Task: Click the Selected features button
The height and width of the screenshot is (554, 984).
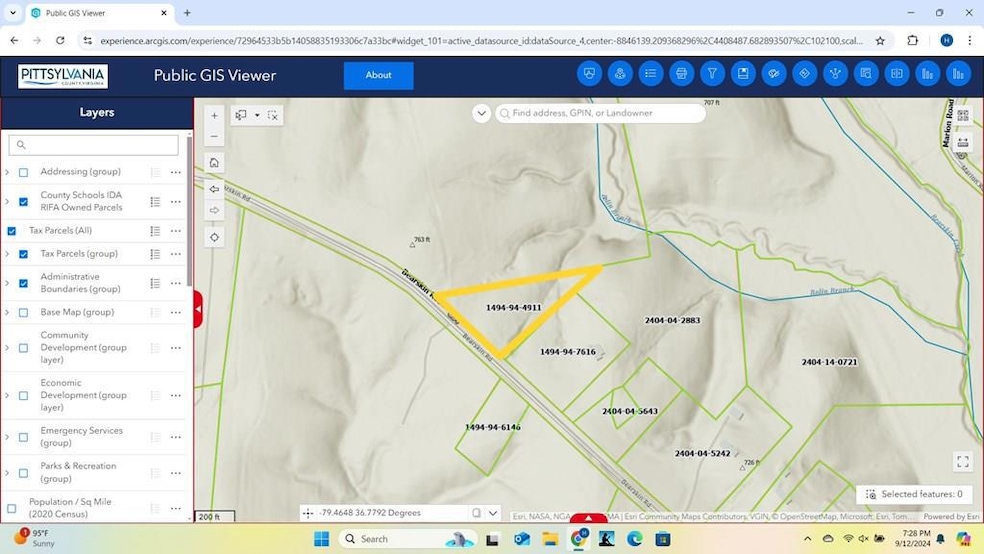Action: (914, 494)
